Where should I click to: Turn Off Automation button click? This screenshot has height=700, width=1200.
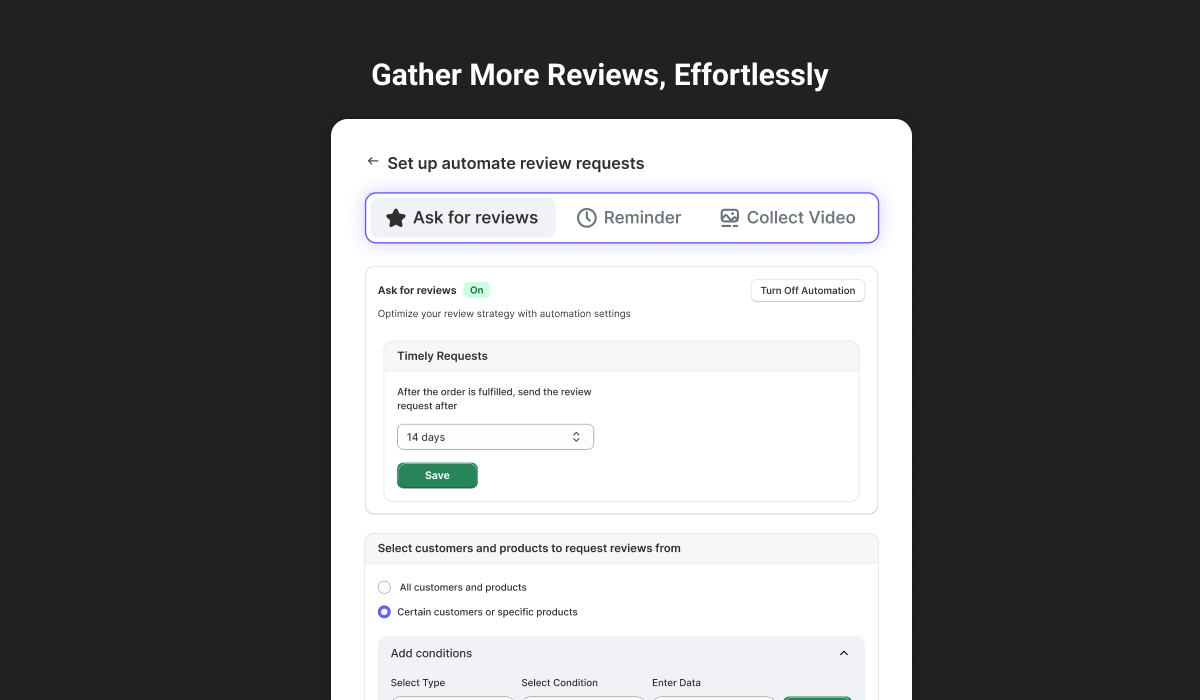click(x=808, y=291)
